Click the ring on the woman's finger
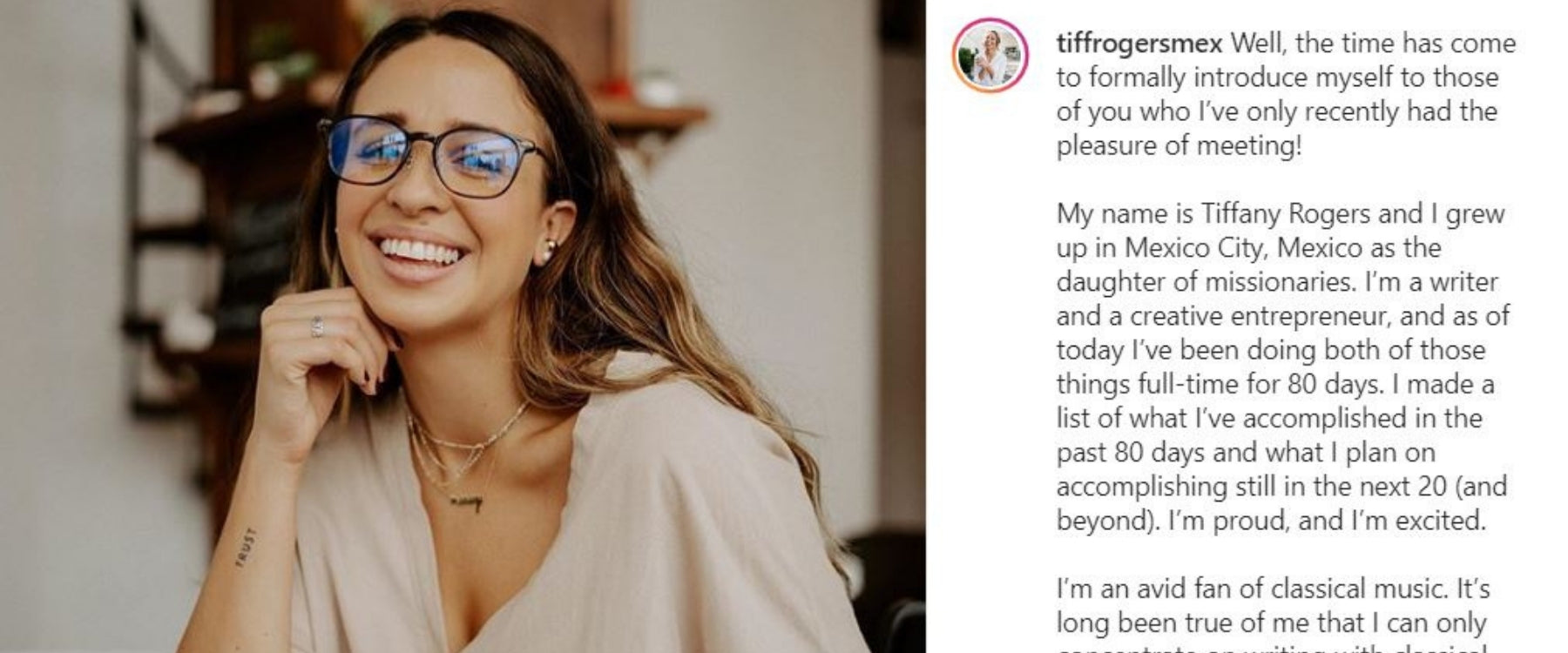The height and width of the screenshot is (653, 1568). (x=317, y=326)
